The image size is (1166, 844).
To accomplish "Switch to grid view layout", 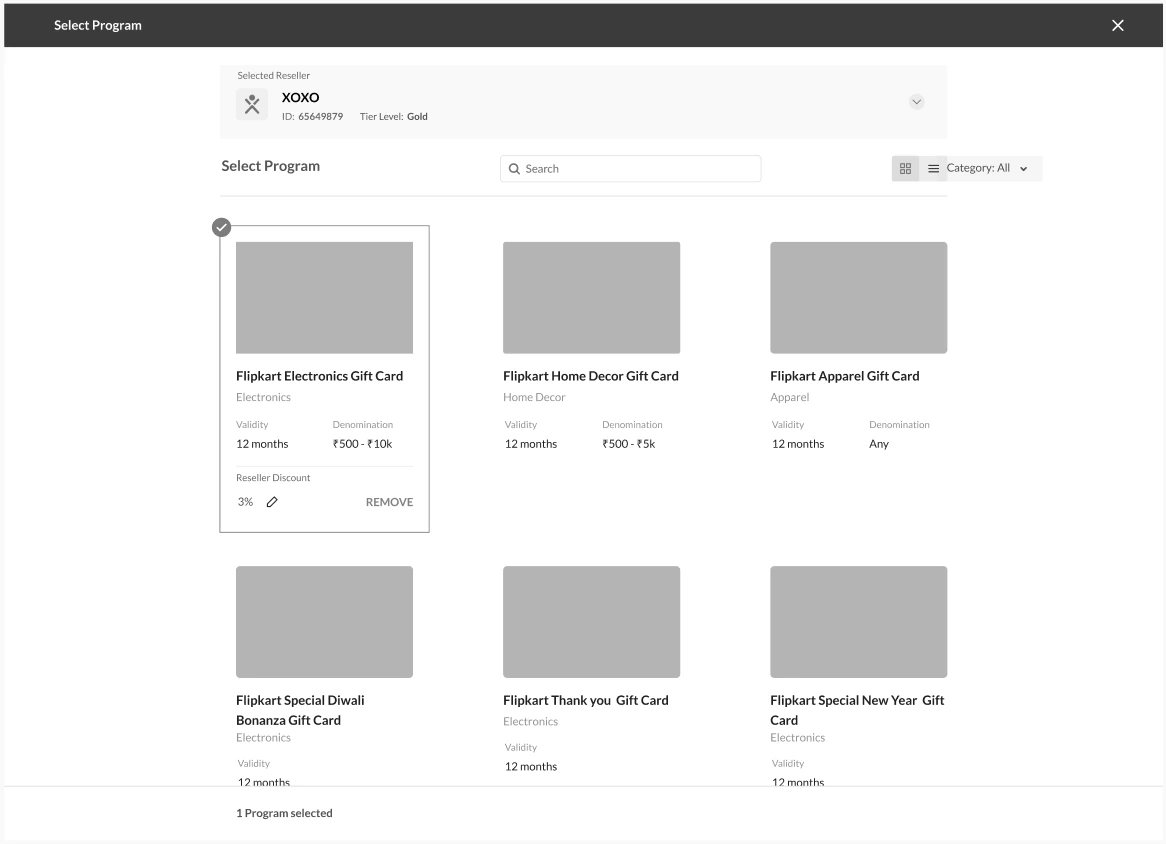I will point(905,169).
